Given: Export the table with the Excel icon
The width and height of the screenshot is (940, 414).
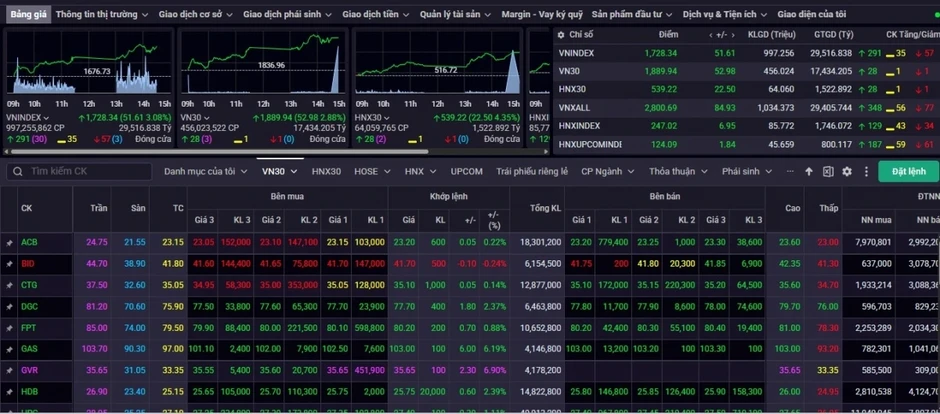Looking at the screenshot, I should click(x=828, y=171).
